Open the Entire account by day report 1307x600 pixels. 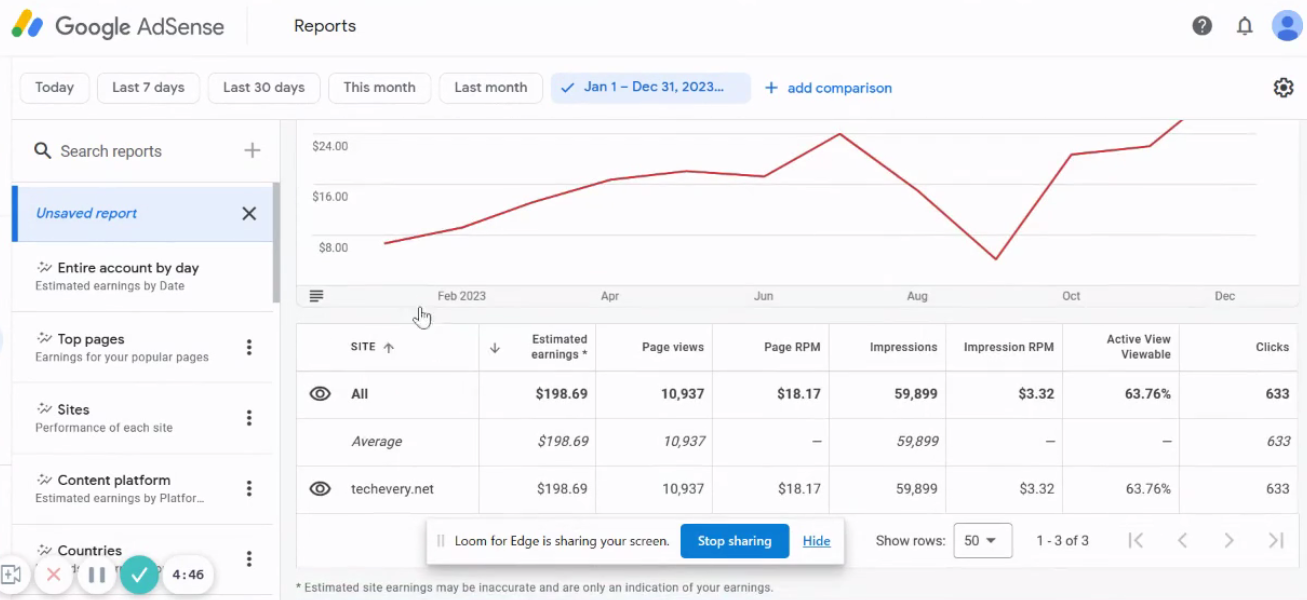point(142,276)
